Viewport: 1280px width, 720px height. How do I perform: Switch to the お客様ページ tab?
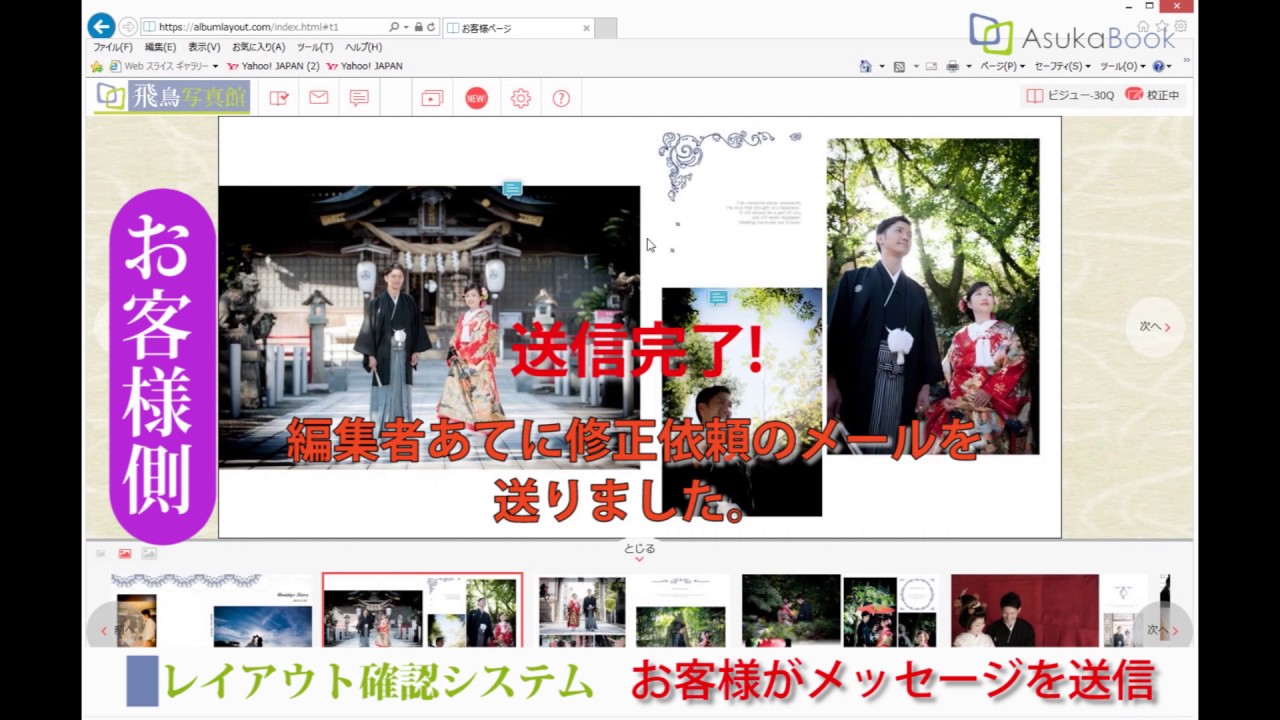(x=518, y=28)
